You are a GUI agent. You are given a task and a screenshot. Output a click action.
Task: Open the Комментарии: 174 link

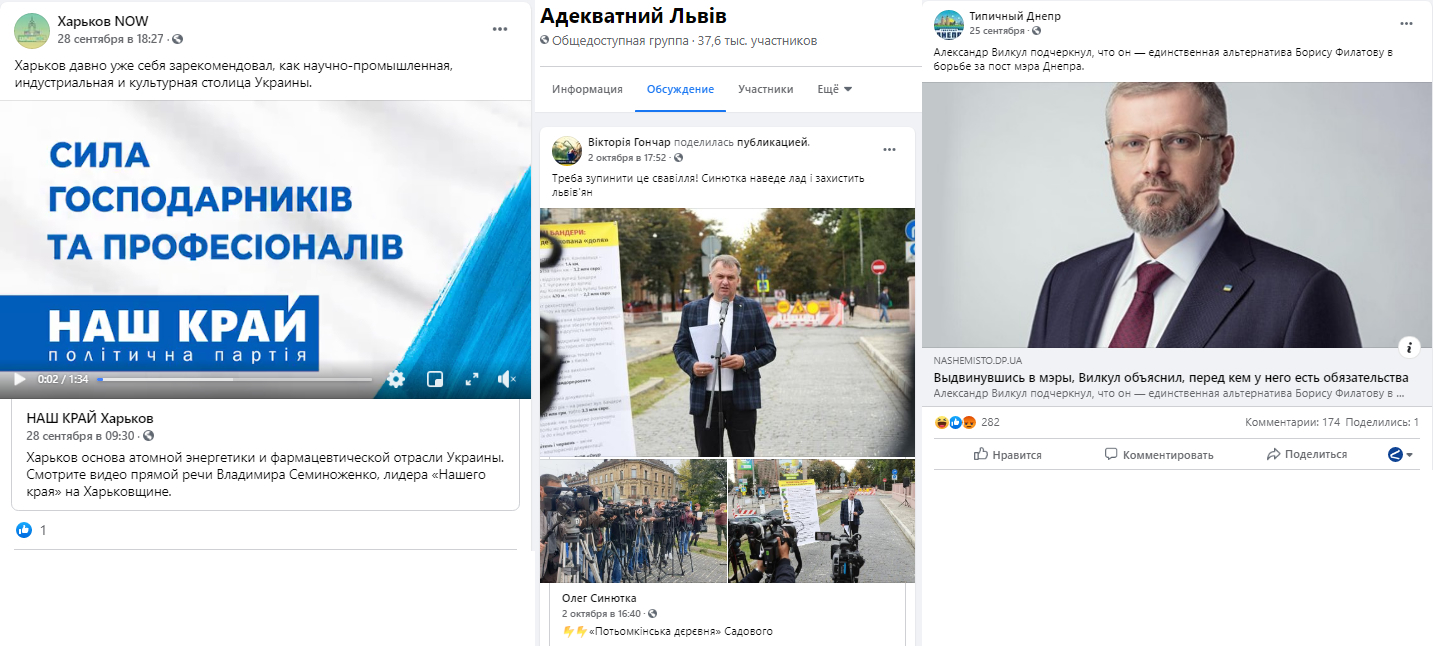[1292, 423]
